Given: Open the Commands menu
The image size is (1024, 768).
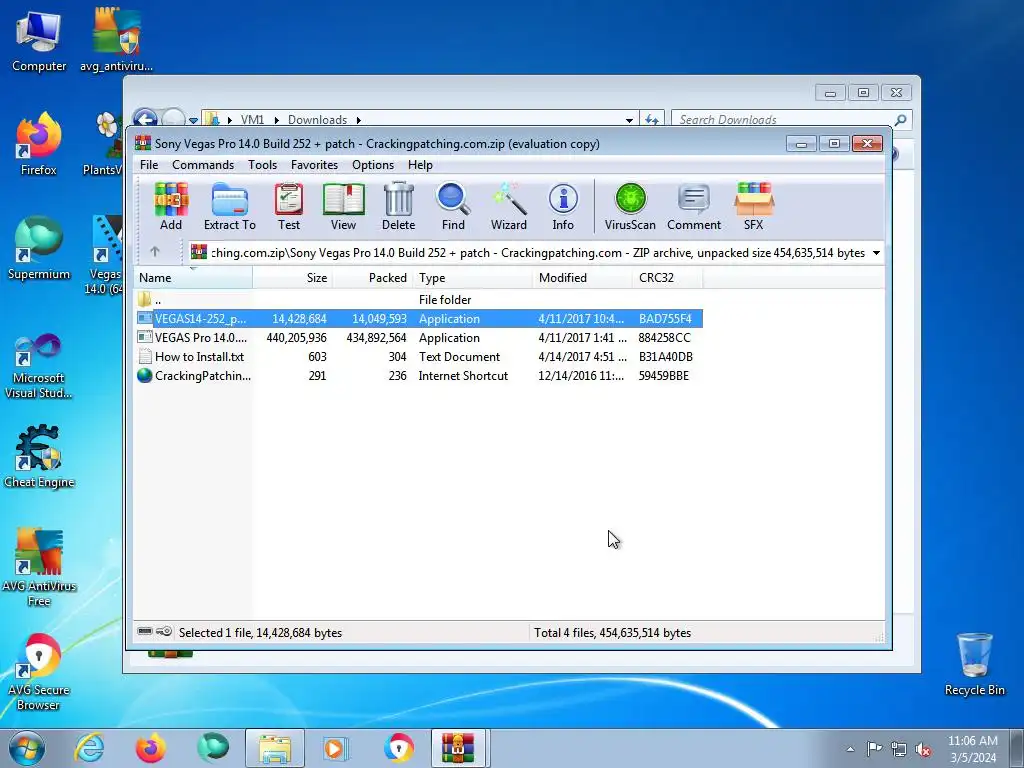Looking at the screenshot, I should click(203, 165).
